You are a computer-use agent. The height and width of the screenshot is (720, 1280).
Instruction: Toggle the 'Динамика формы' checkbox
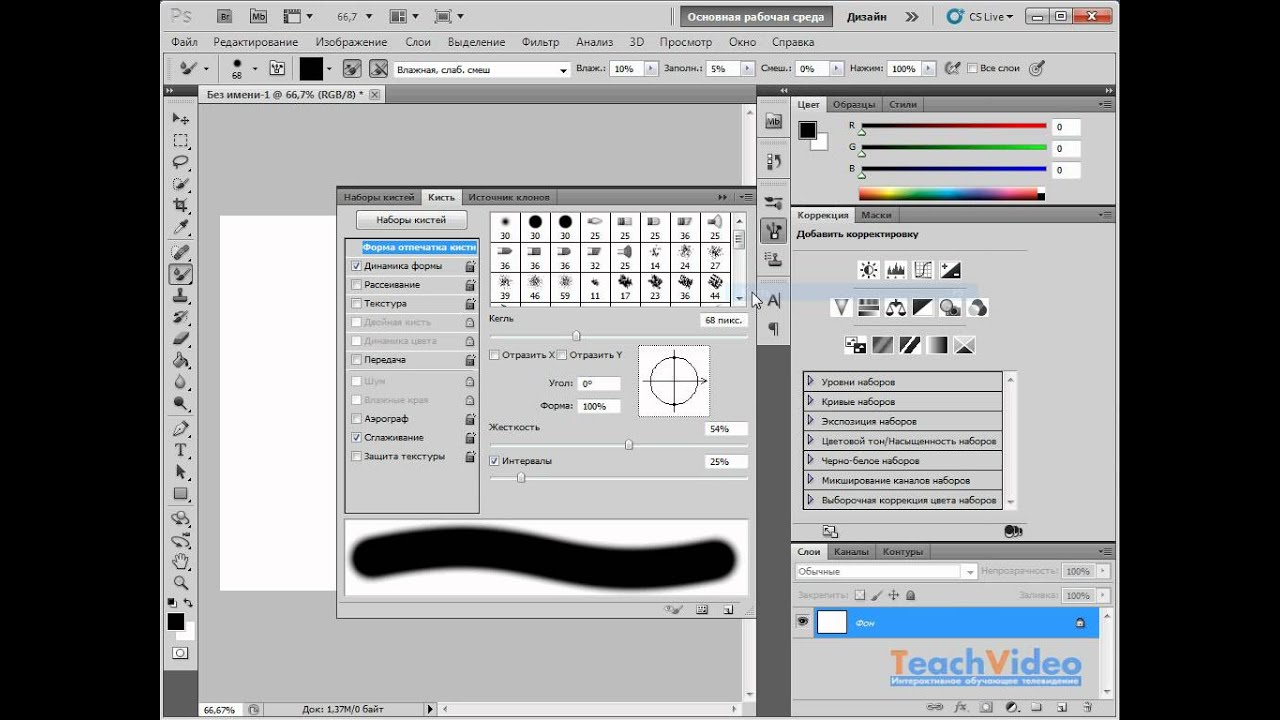(357, 266)
